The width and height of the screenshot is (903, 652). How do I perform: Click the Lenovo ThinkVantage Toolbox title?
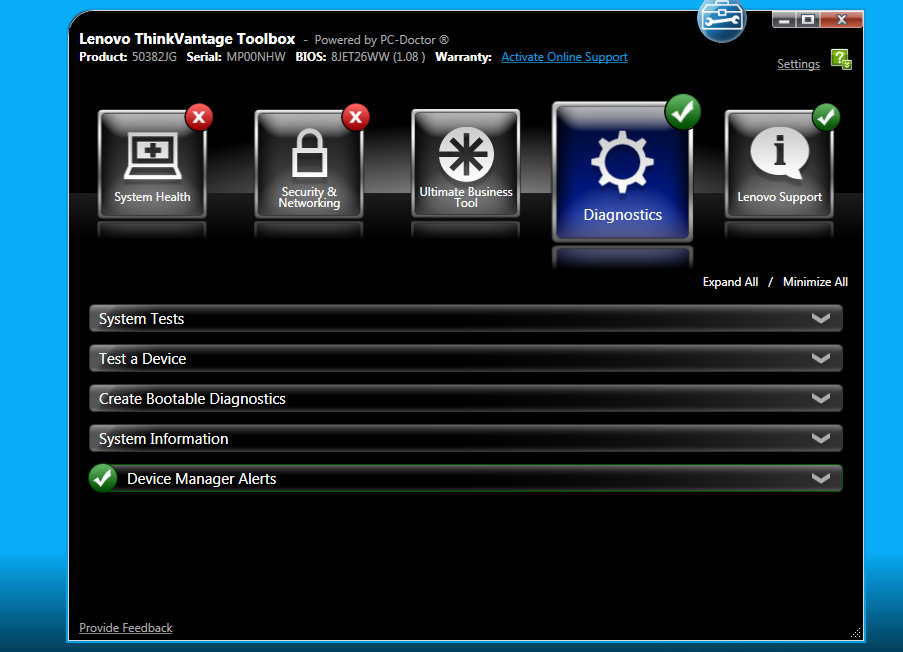187,39
